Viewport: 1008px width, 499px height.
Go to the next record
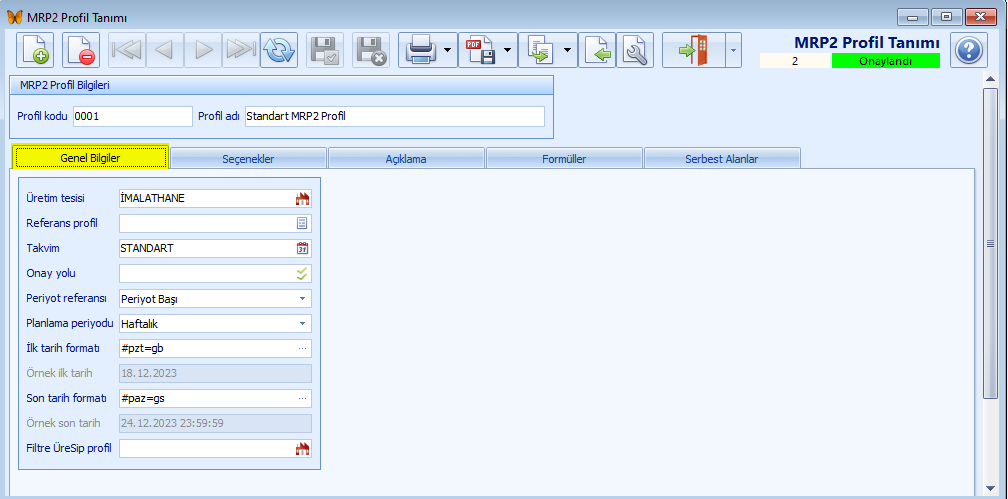203,50
